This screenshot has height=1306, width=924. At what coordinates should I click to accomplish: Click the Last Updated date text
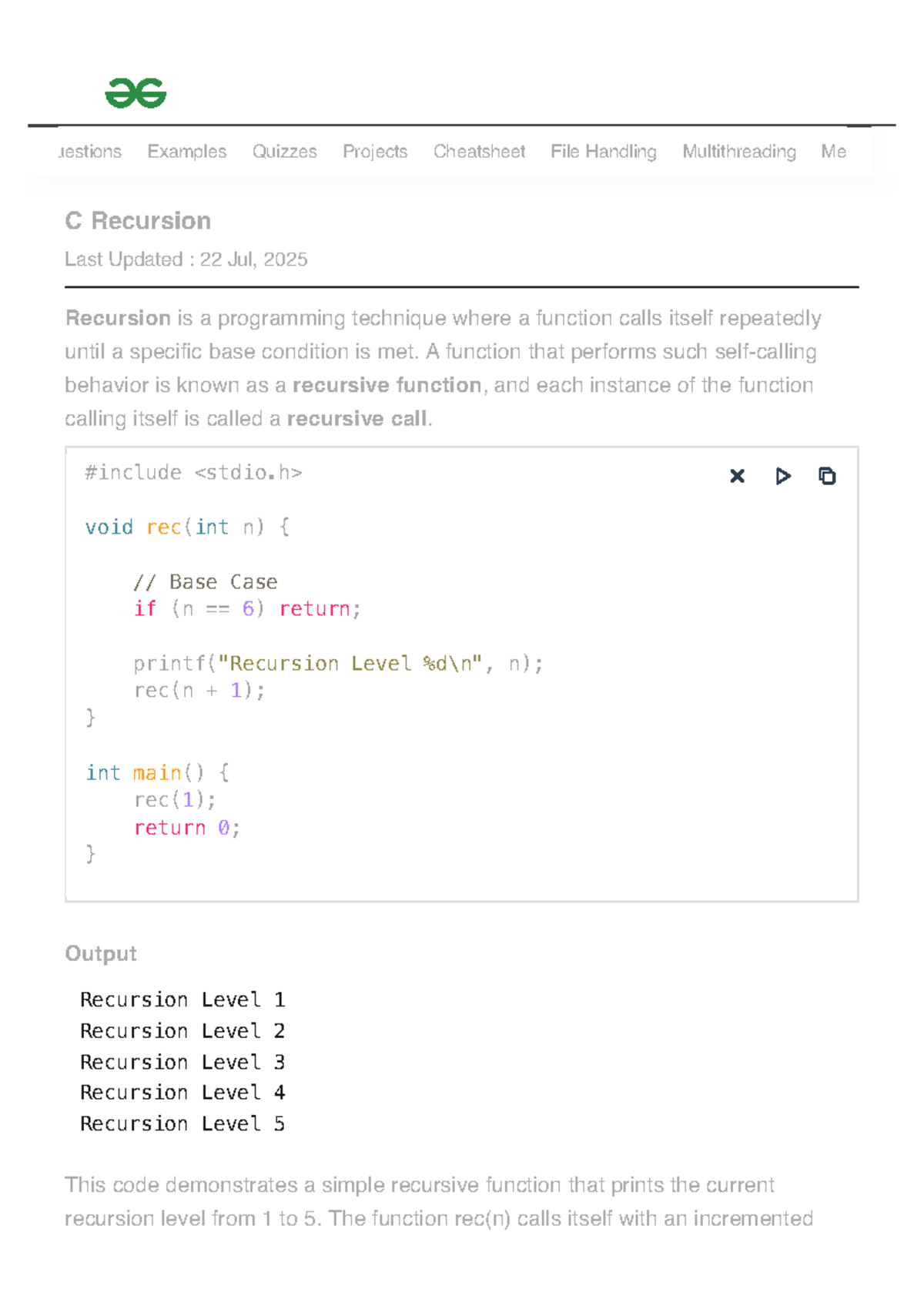(186, 260)
